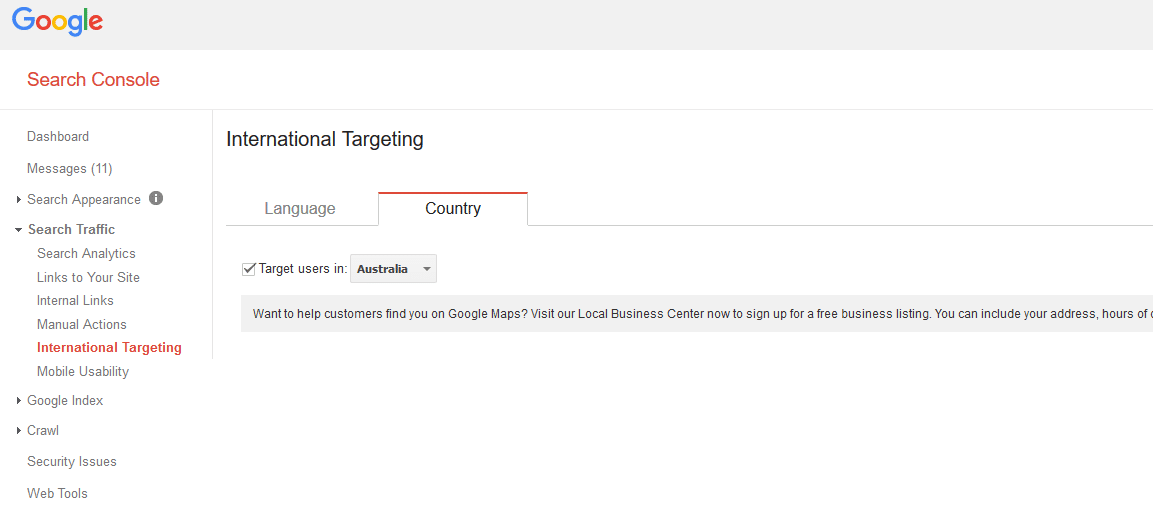Expand the Google Index section

coord(18,401)
